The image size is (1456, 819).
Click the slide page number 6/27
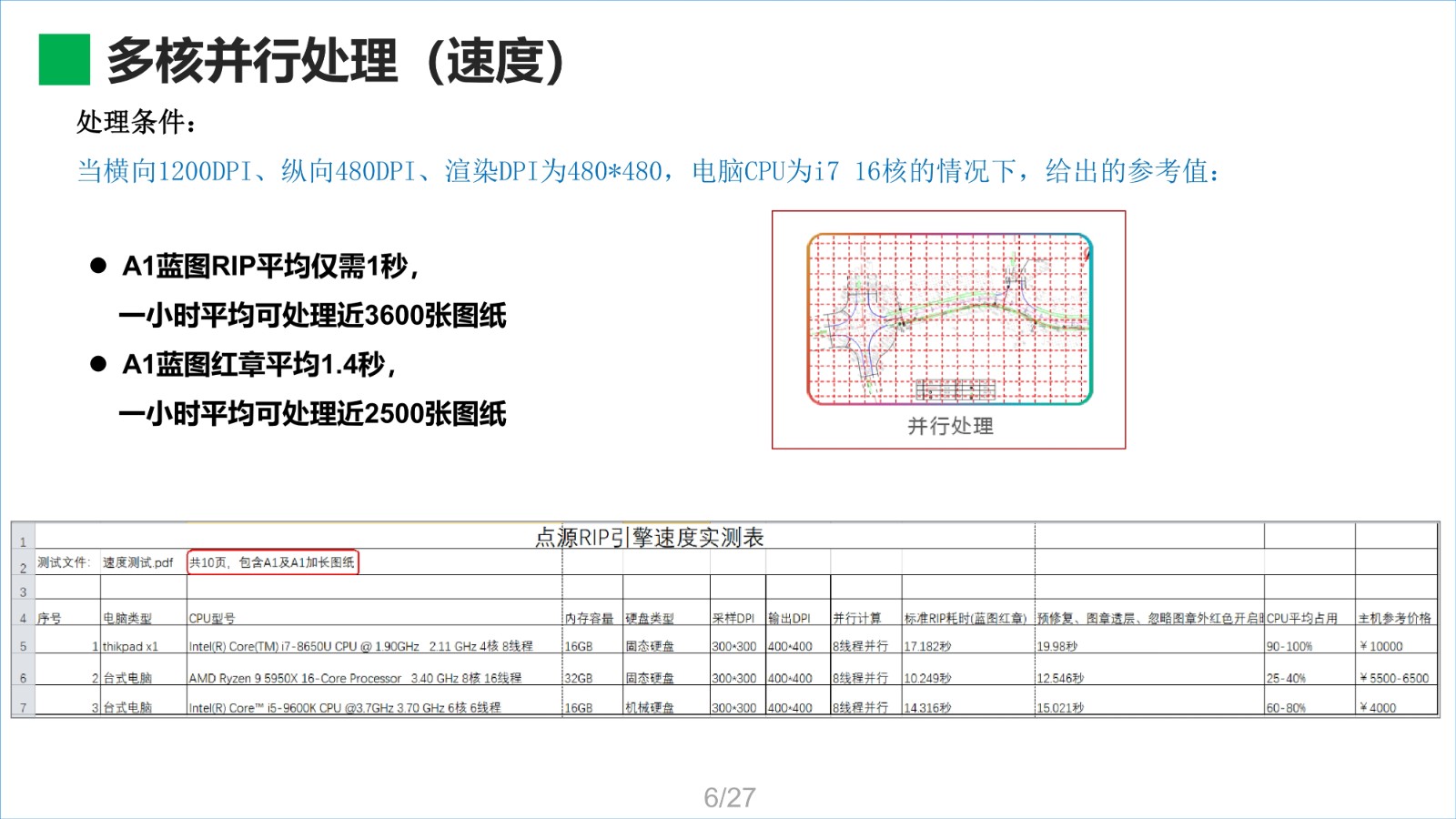729,797
